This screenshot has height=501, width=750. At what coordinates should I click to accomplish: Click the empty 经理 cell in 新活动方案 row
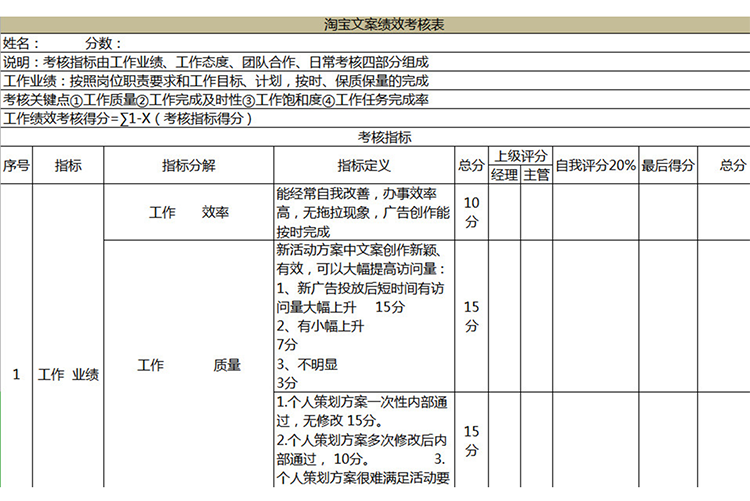504,316
